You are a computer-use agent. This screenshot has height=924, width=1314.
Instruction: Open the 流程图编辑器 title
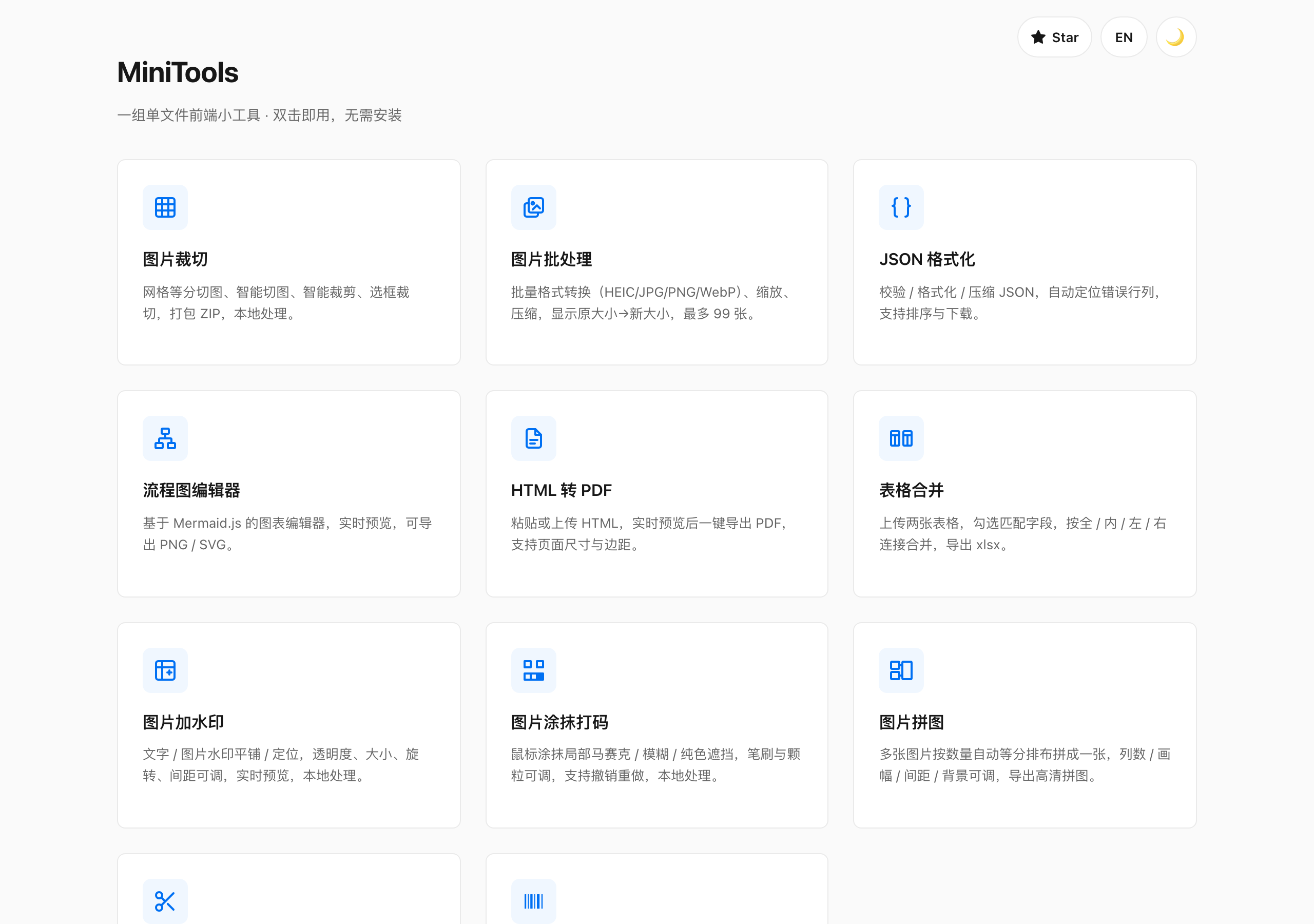pyautogui.click(x=191, y=490)
